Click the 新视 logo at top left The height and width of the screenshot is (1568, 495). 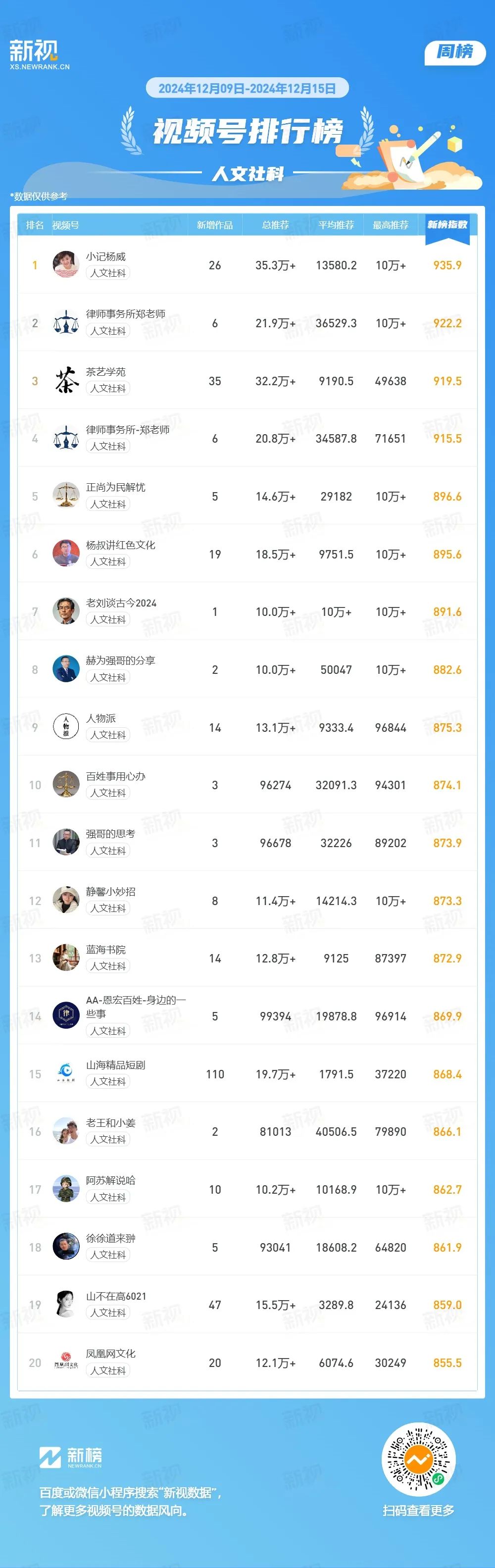coord(40,55)
